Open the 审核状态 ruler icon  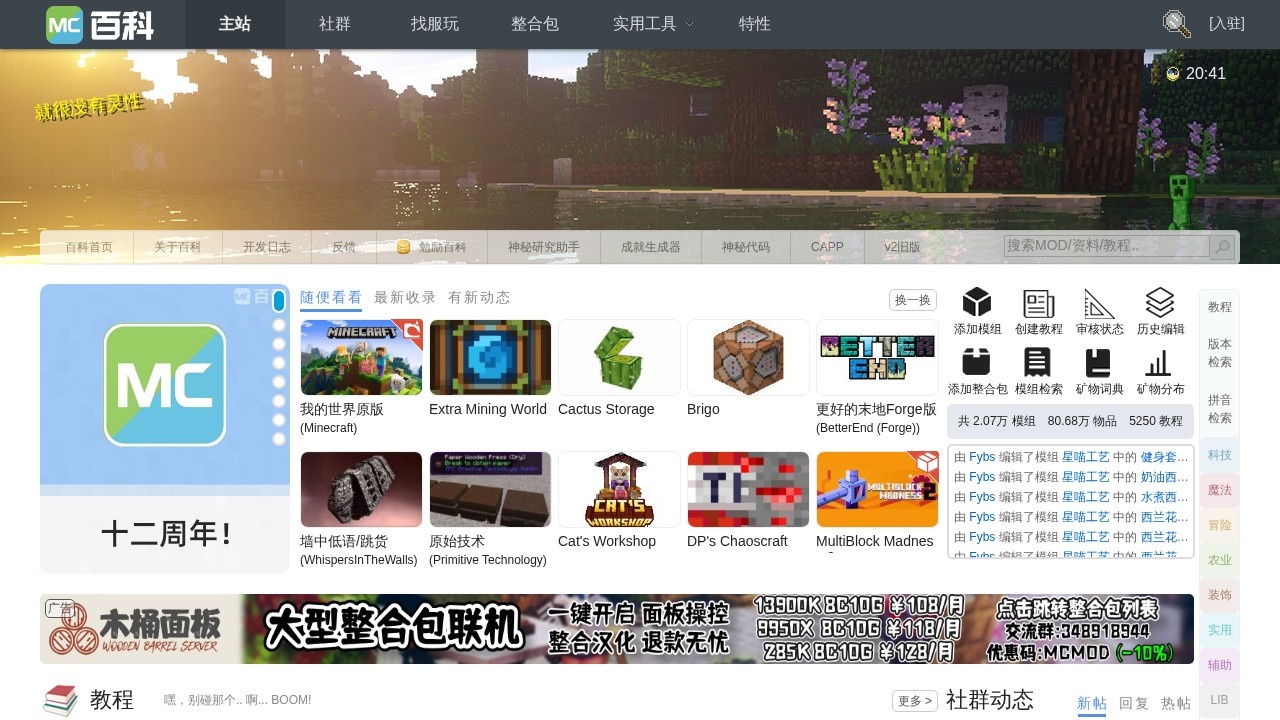pos(1099,303)
